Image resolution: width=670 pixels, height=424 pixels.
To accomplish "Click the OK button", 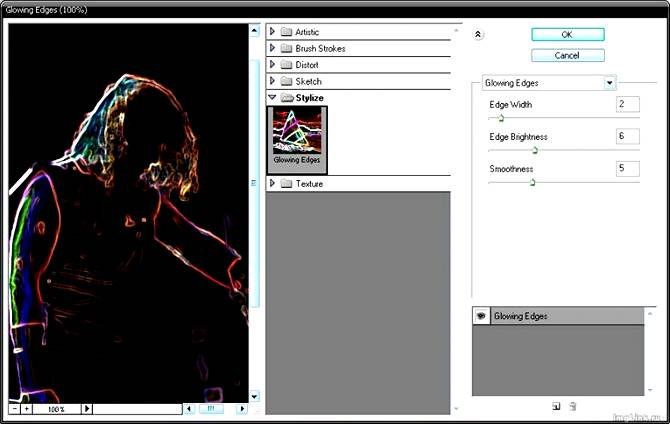I will [x=567, y=35].
